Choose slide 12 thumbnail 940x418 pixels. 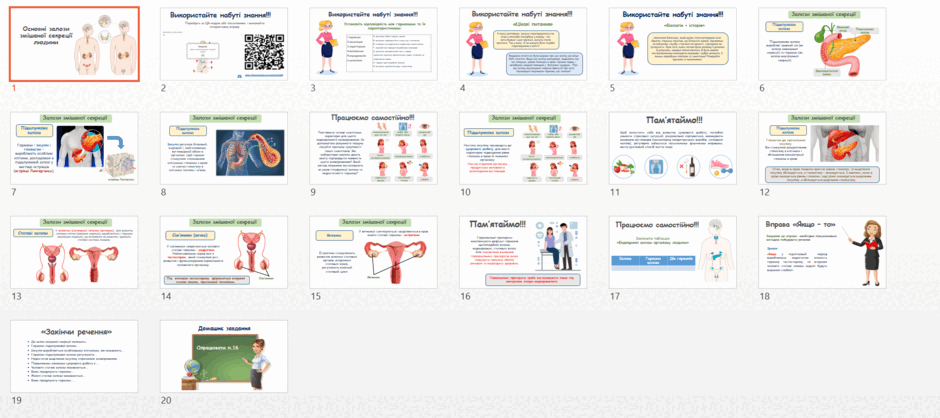click(x=822, y=148)
